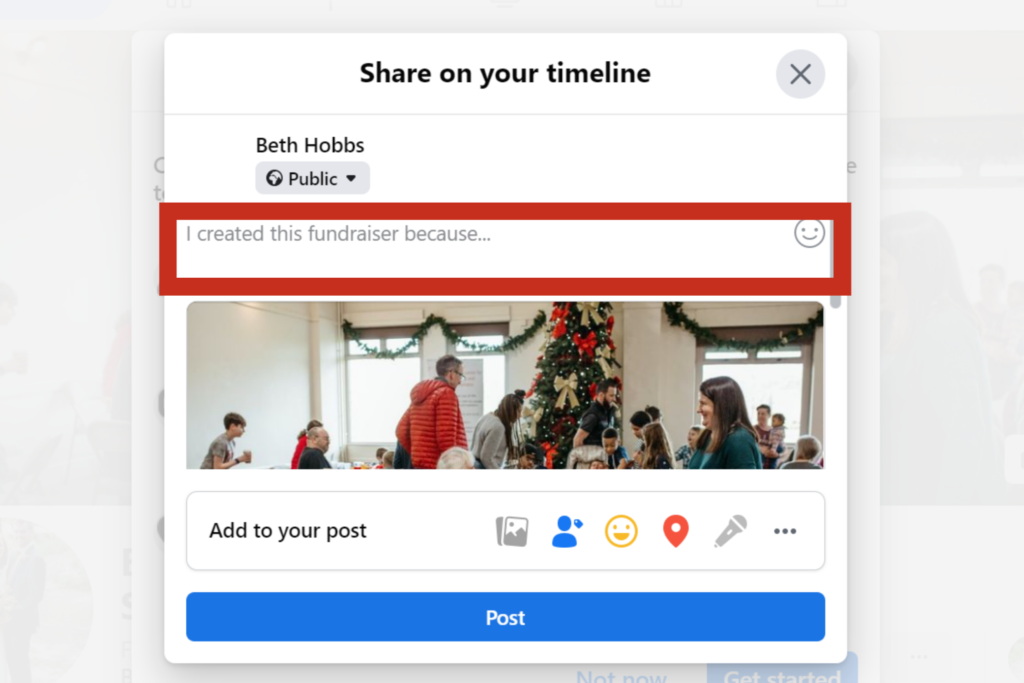The image size is (1024, 683).
Task: Click the dialog's vertical scrollbar
Action: [836, 300]
